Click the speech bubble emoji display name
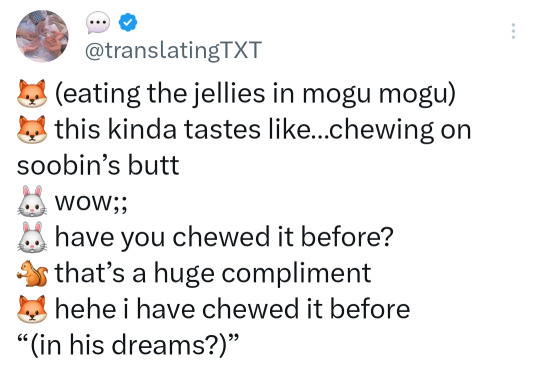Image resolution: width=540 pixels, height=369 pixels. [x=98, y=22]
